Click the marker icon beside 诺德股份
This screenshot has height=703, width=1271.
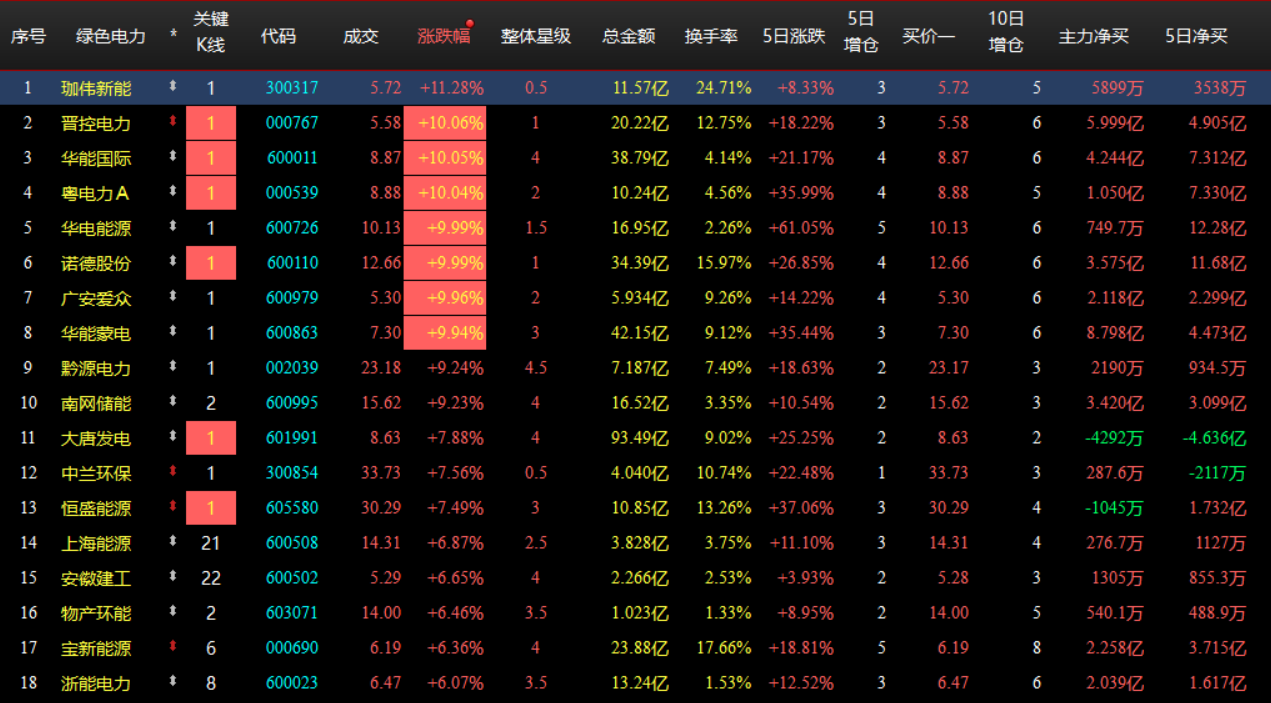click(173, 263)
